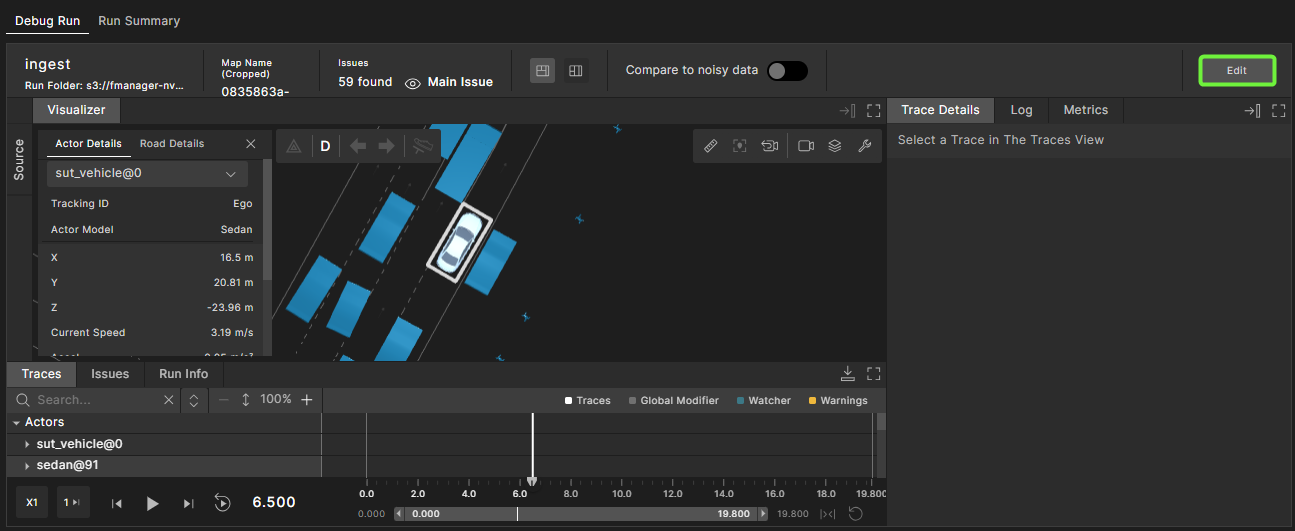Switch to the Run Summary tab

point(139,21)
